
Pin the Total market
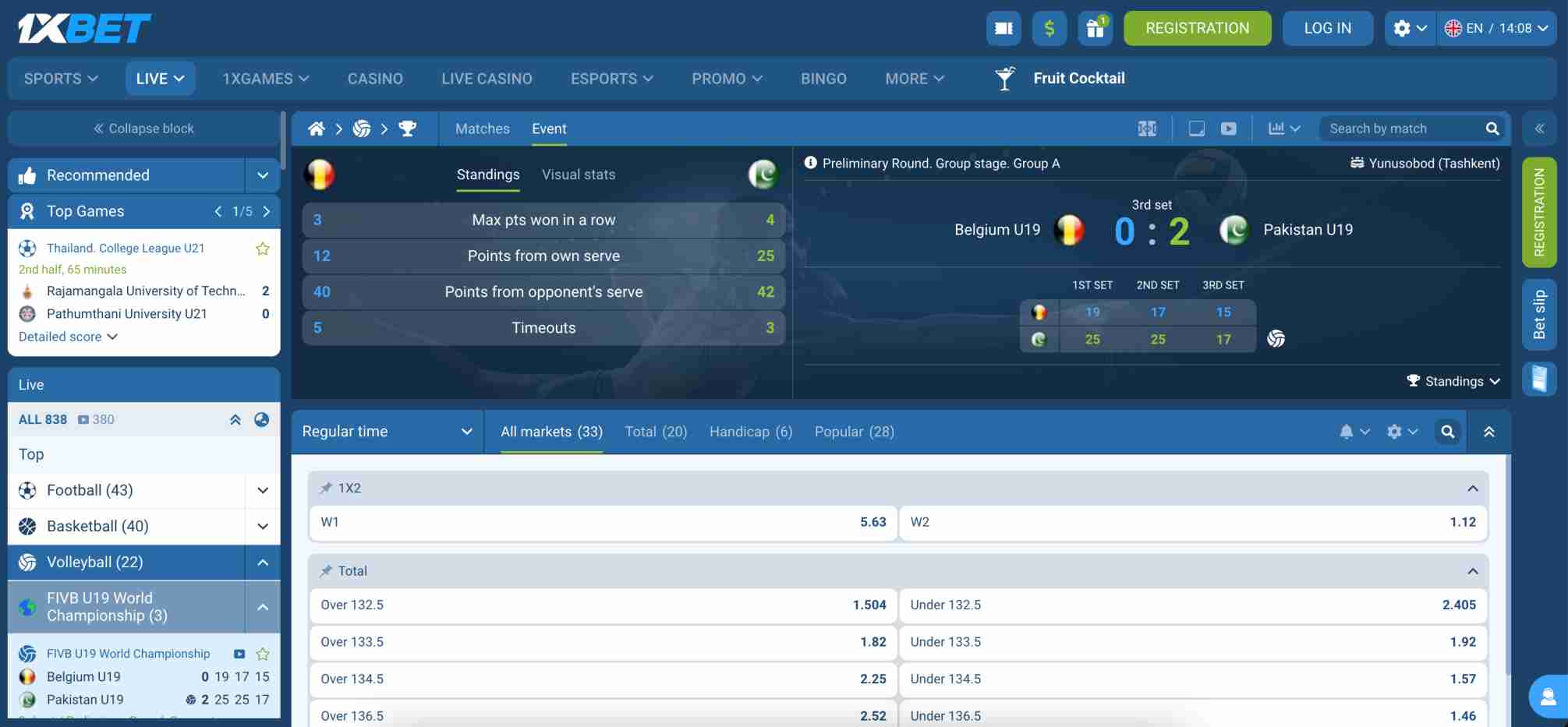tap(326, 571)
